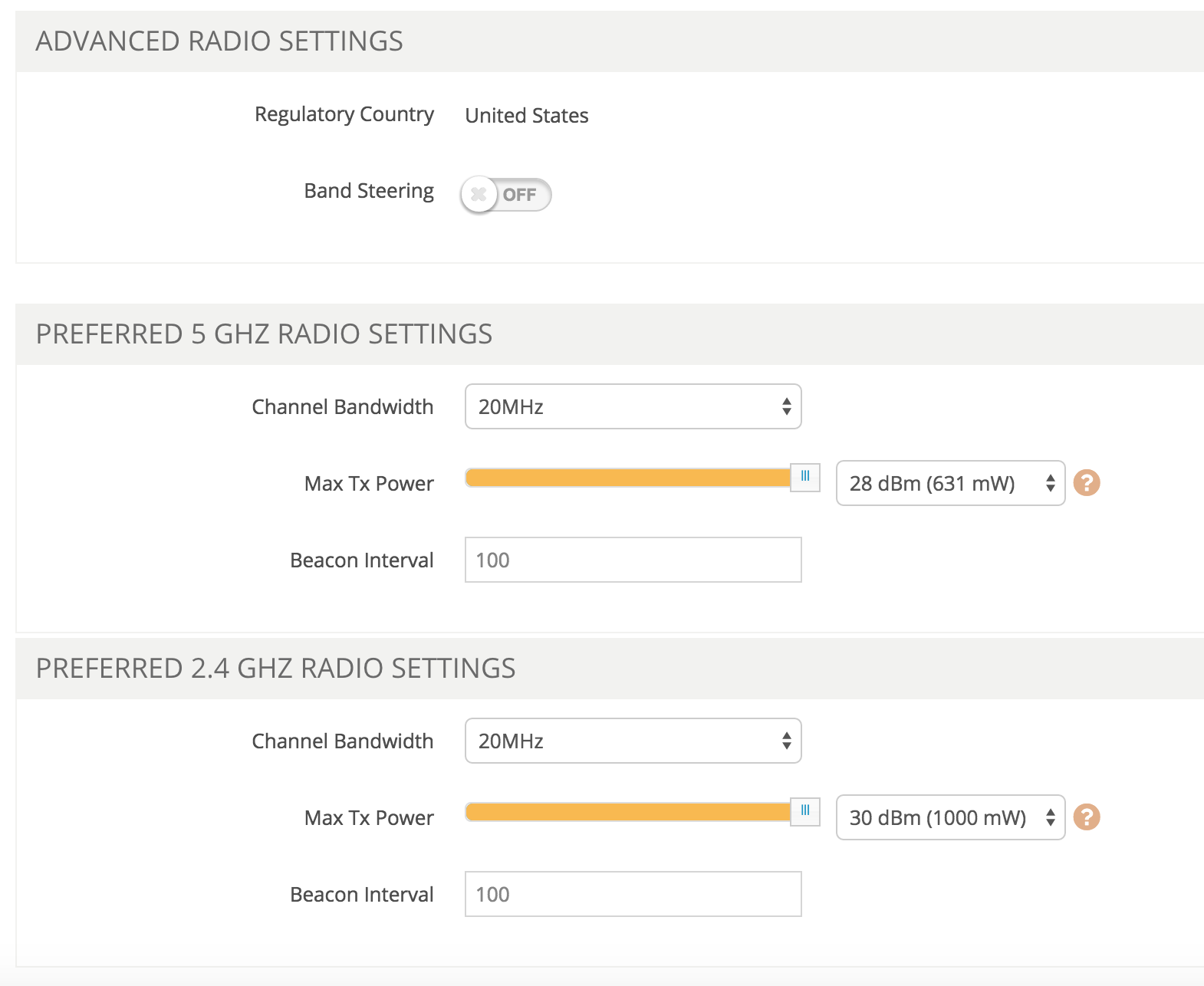This screenshot has height=986, width=1204.
Task: Click the 2.4 GHz Max Tx Power orange slider track
Action: 628,812
